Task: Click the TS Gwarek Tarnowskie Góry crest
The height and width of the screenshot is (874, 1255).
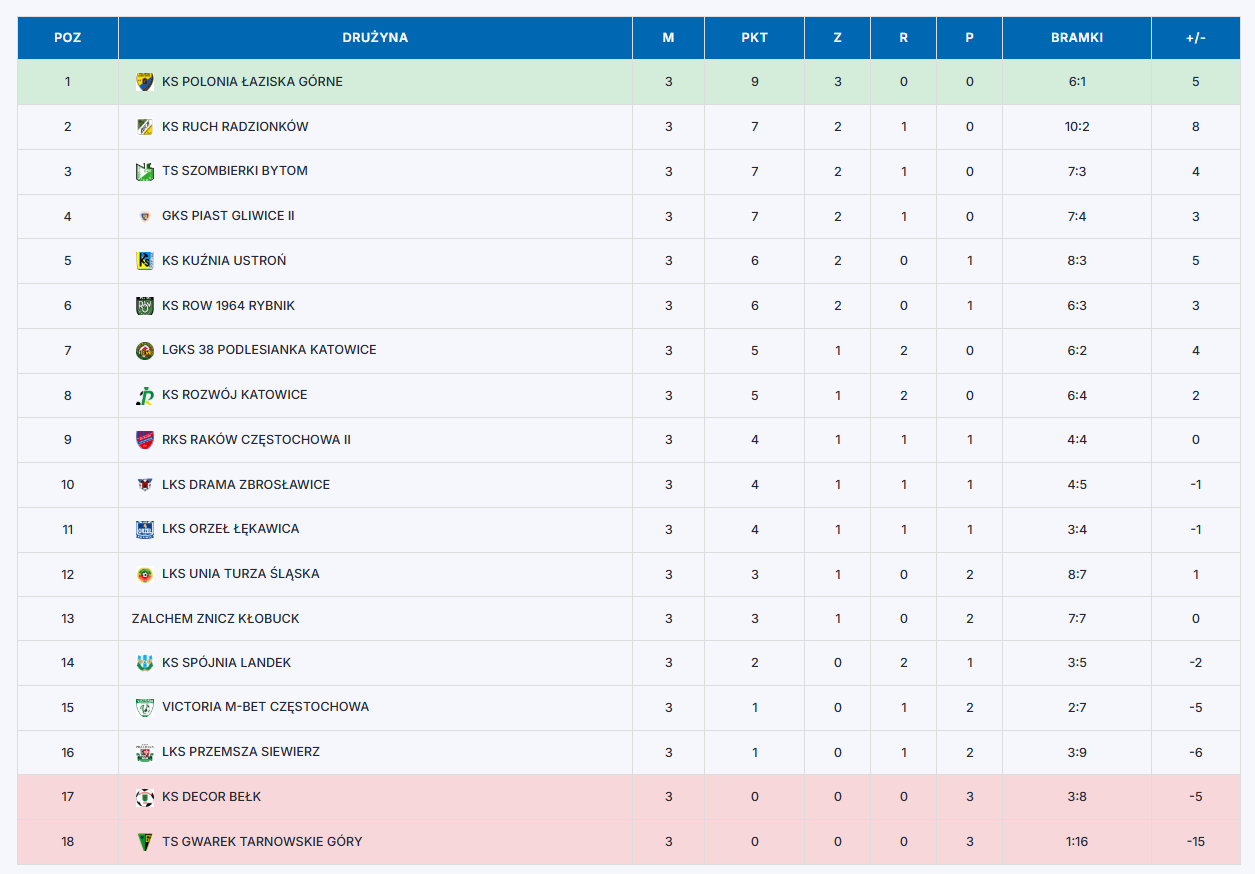Action: coord(145,842)
